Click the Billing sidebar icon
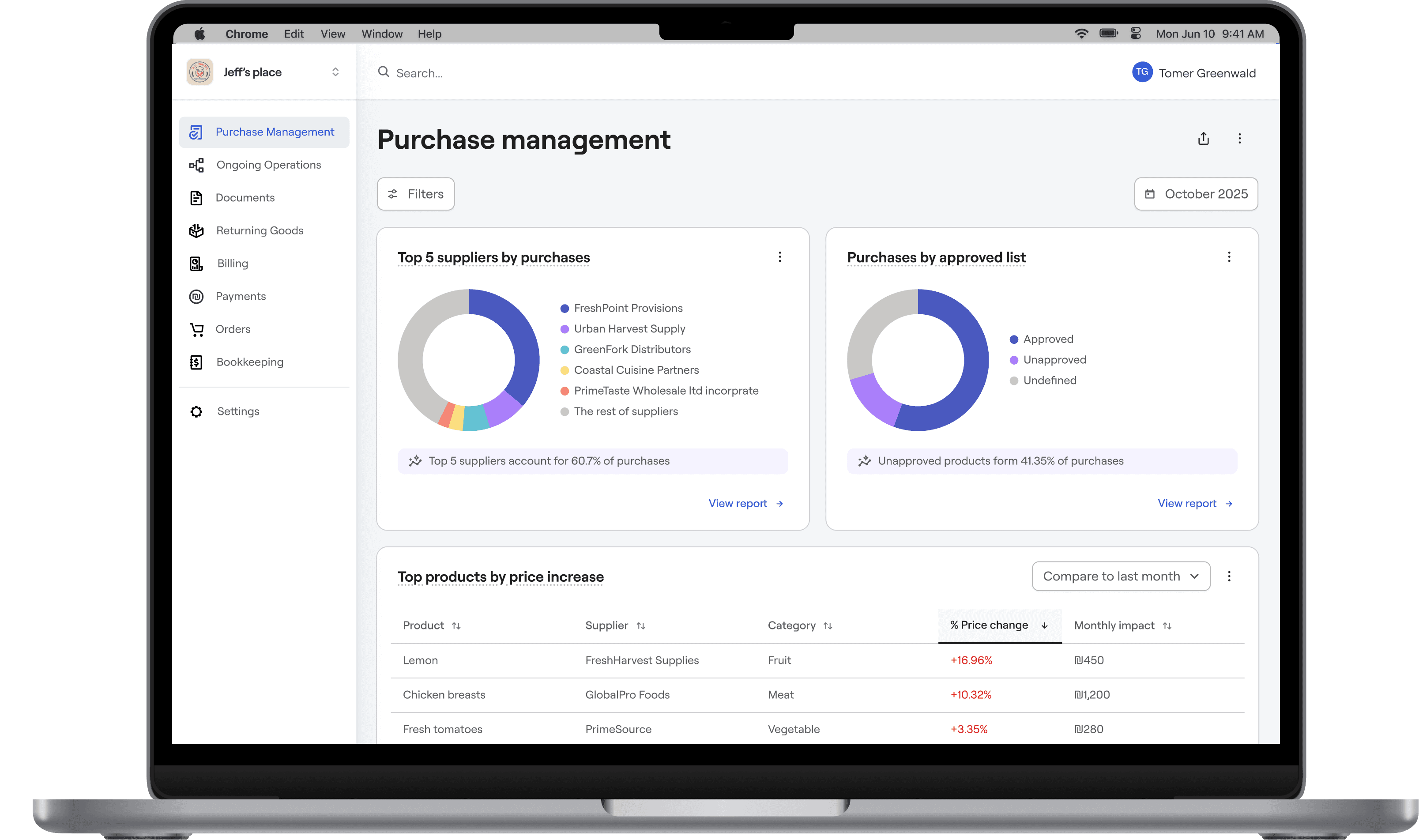Screen dimensions: 1419x840 coord(196,264)
